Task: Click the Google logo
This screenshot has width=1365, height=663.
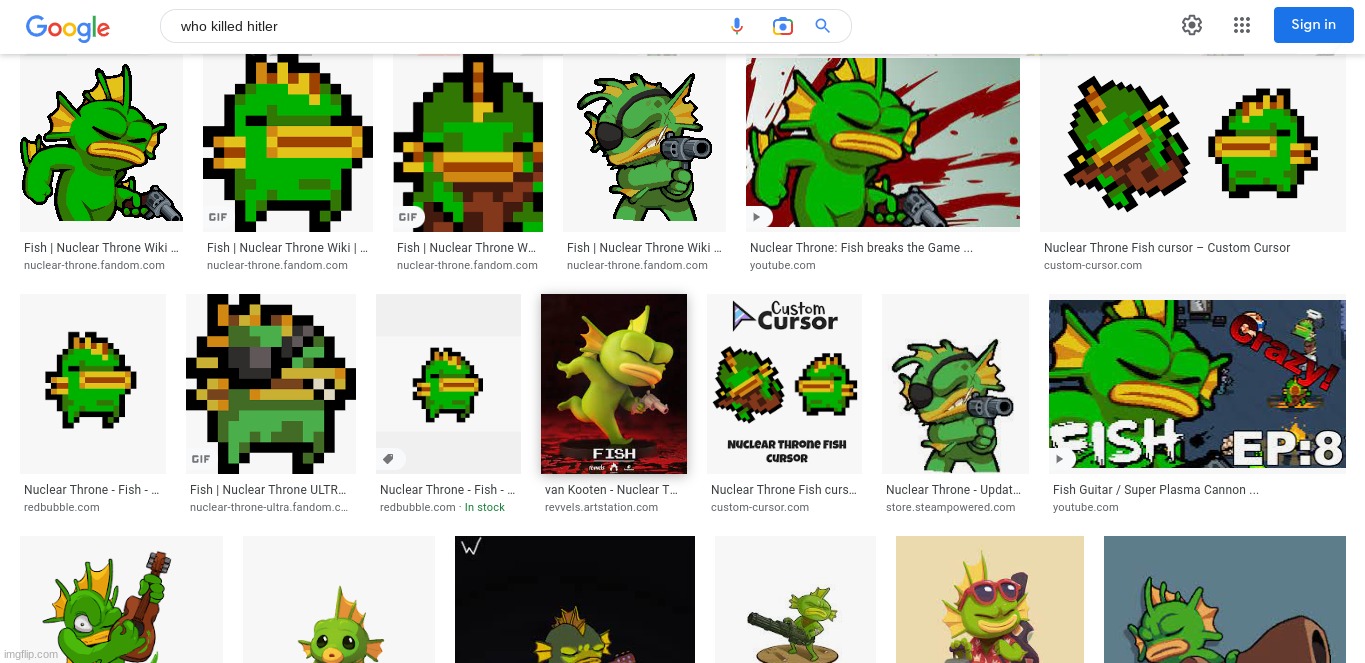Action: (67, 27)
